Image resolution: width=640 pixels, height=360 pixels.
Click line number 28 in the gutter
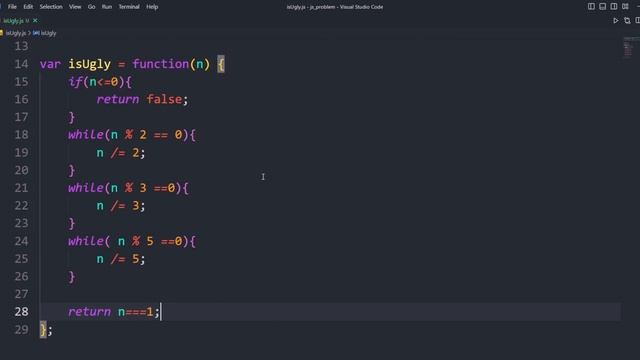coord(21,312)
